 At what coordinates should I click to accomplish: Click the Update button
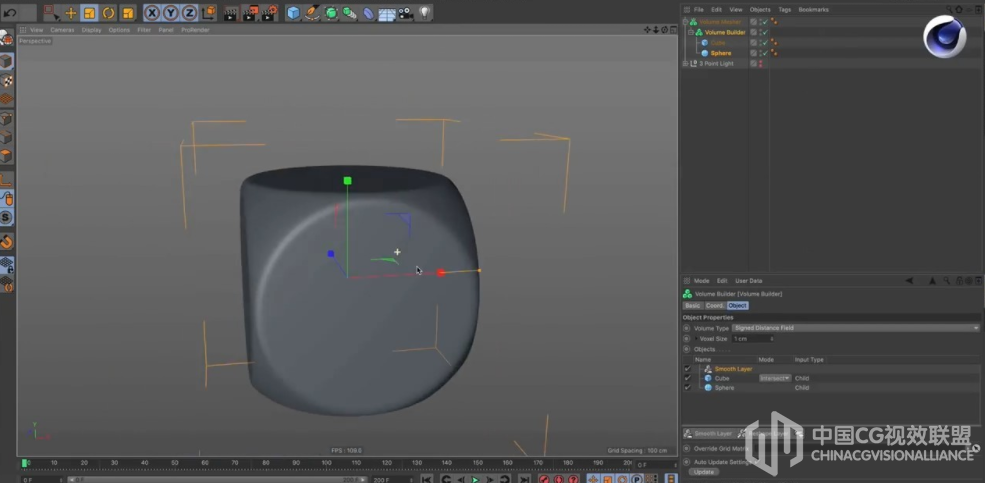point(704,472)
